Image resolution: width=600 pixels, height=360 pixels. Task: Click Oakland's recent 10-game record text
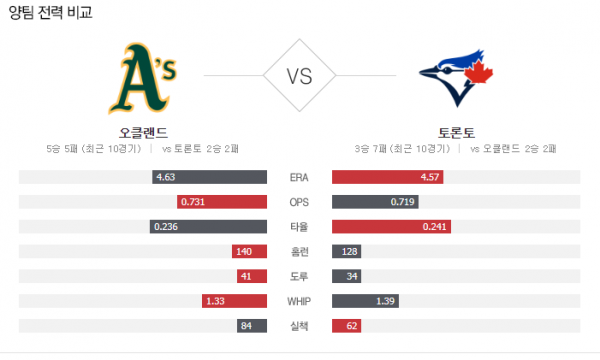coord(94,149)
